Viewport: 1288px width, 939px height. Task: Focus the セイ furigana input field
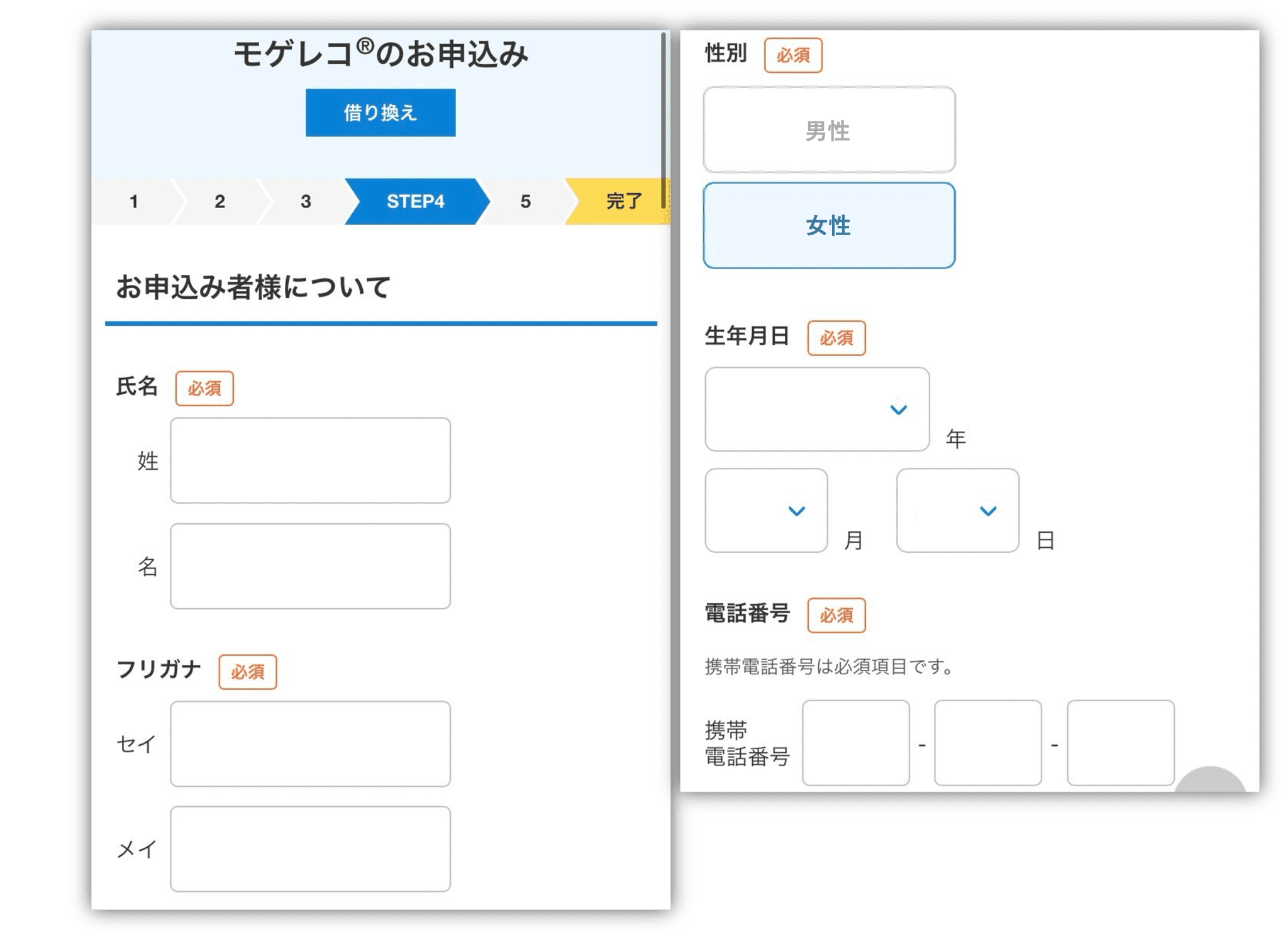tap(310, 744)
